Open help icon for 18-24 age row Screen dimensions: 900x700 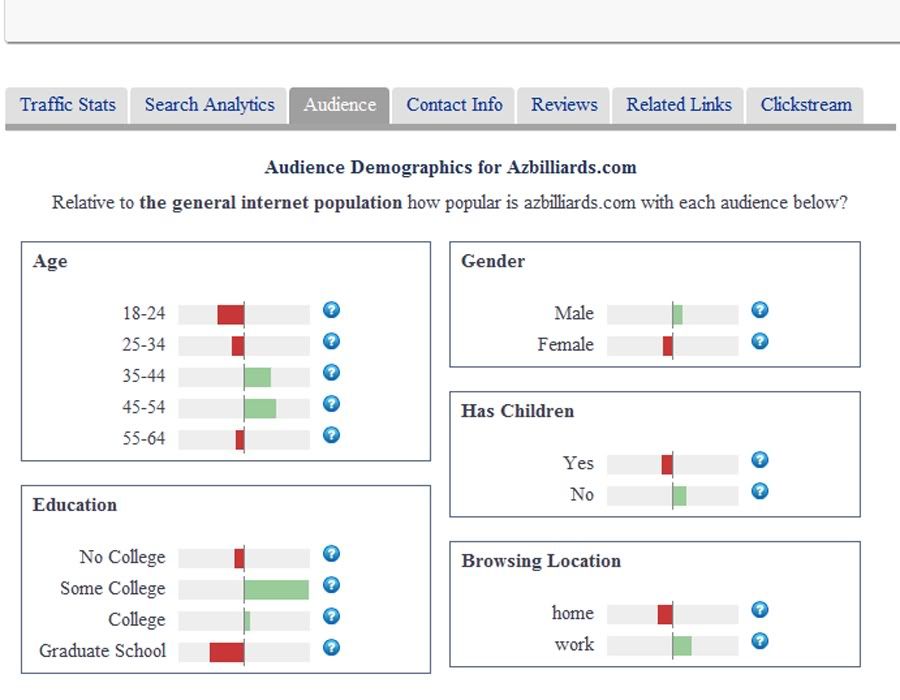331,310
